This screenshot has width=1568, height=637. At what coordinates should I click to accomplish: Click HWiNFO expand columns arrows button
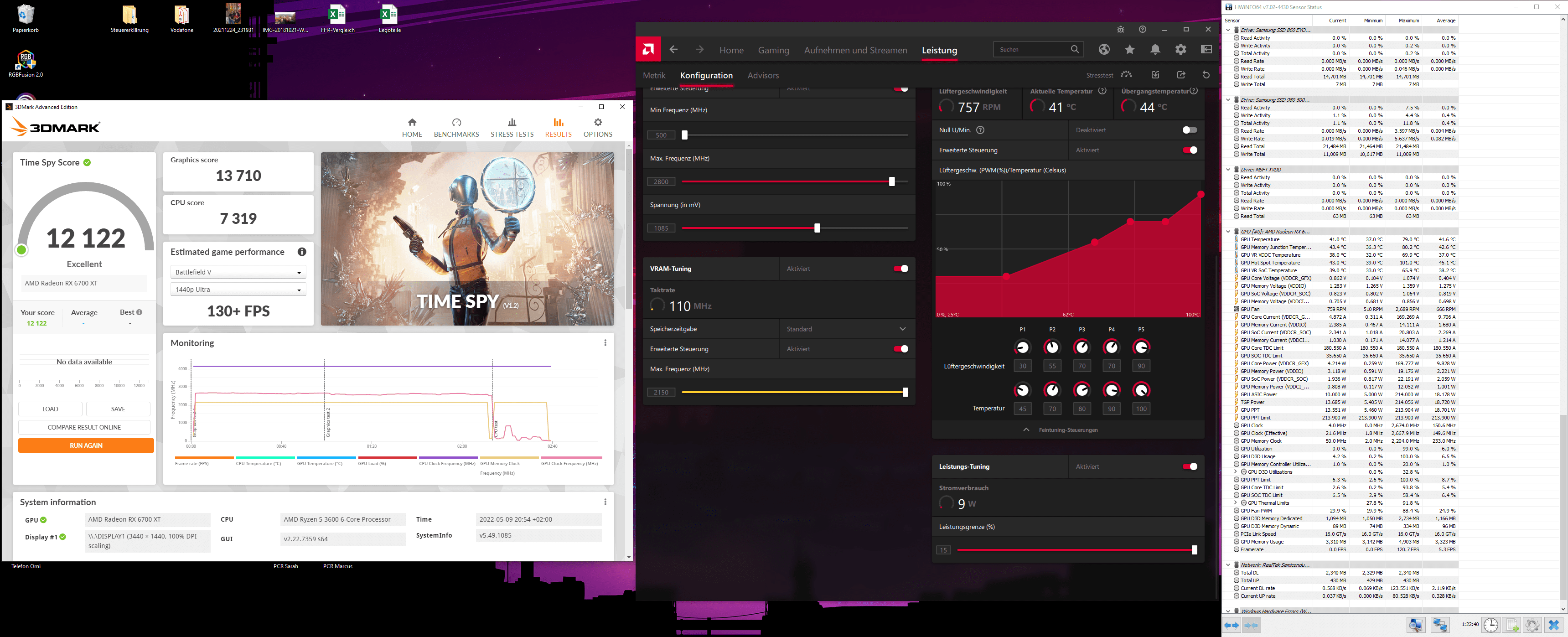point(1232,626)
